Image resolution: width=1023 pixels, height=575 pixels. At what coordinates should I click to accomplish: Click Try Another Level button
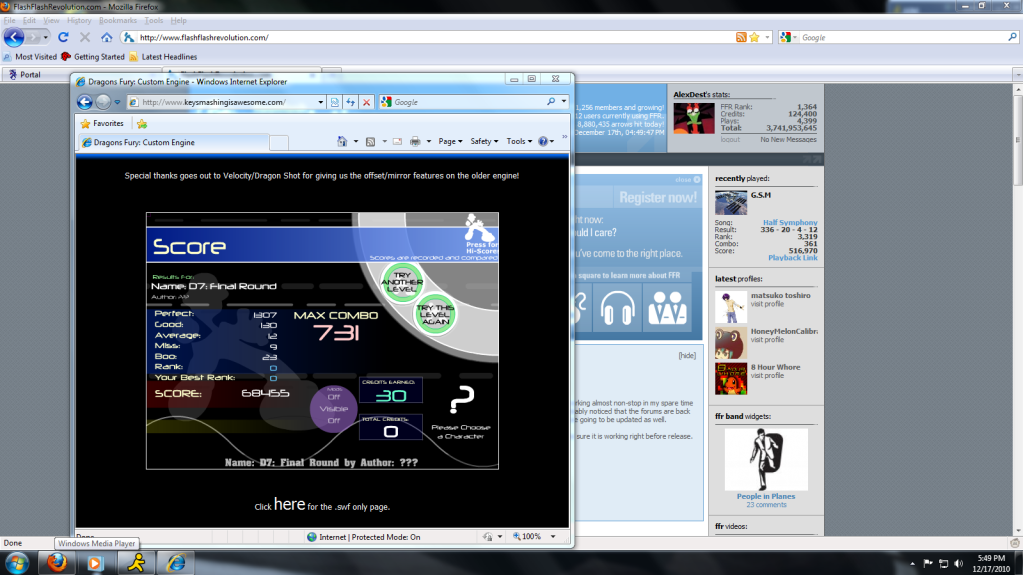[402, 281]
